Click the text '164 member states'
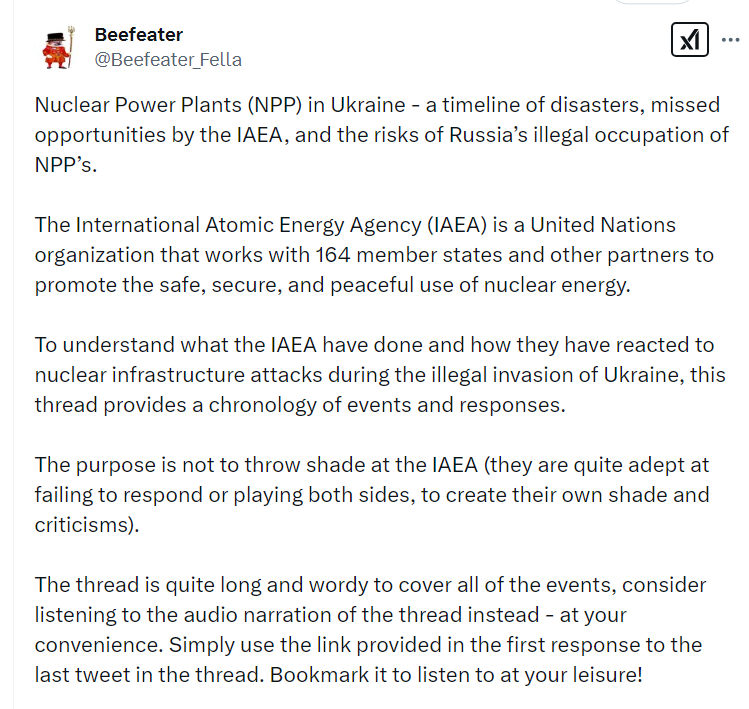This screenshot has height=709, width=749. [x=408, y=255]
